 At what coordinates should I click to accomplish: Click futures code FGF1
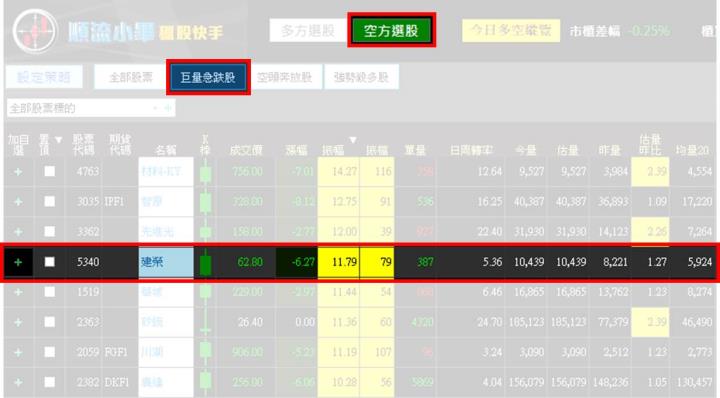tap(116, 352)
